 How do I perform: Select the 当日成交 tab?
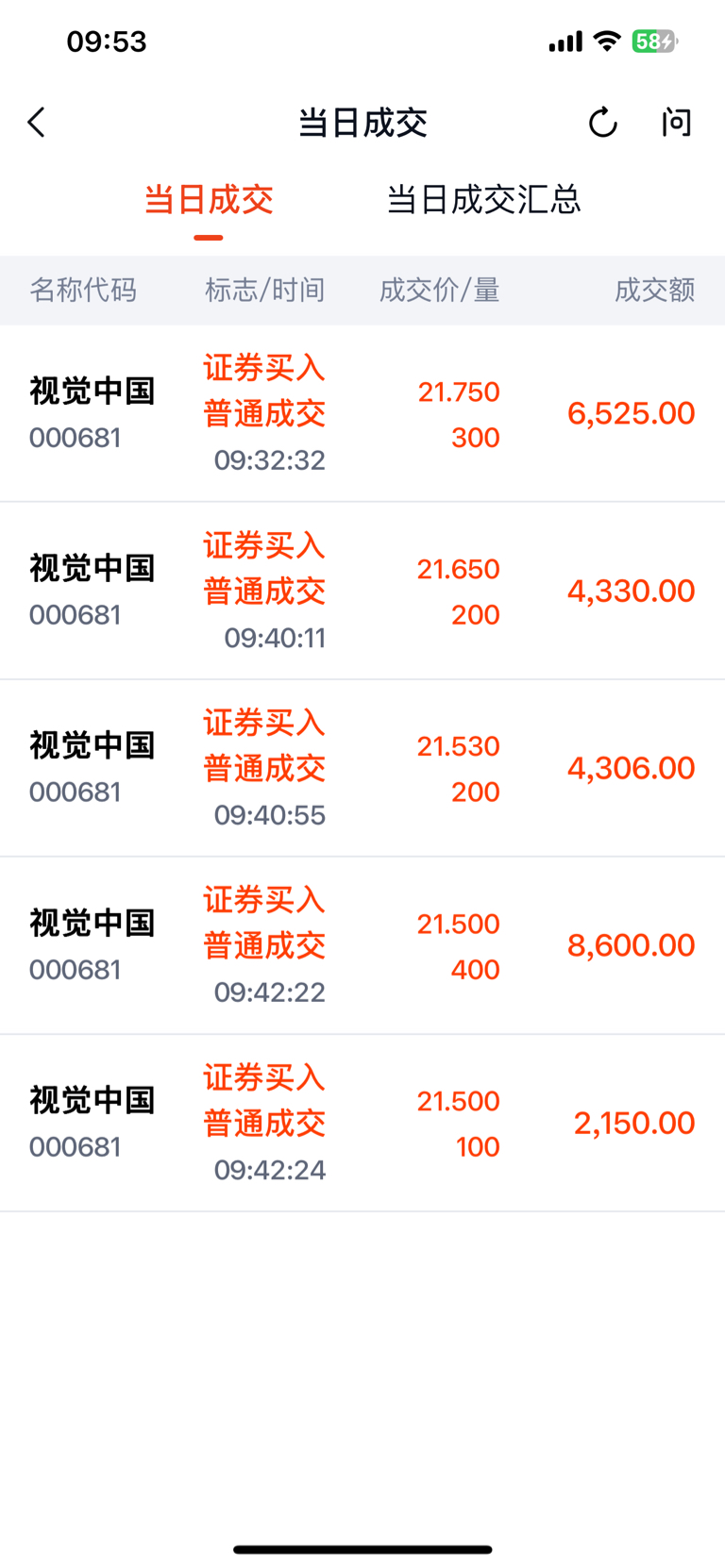tap(209, 200)
